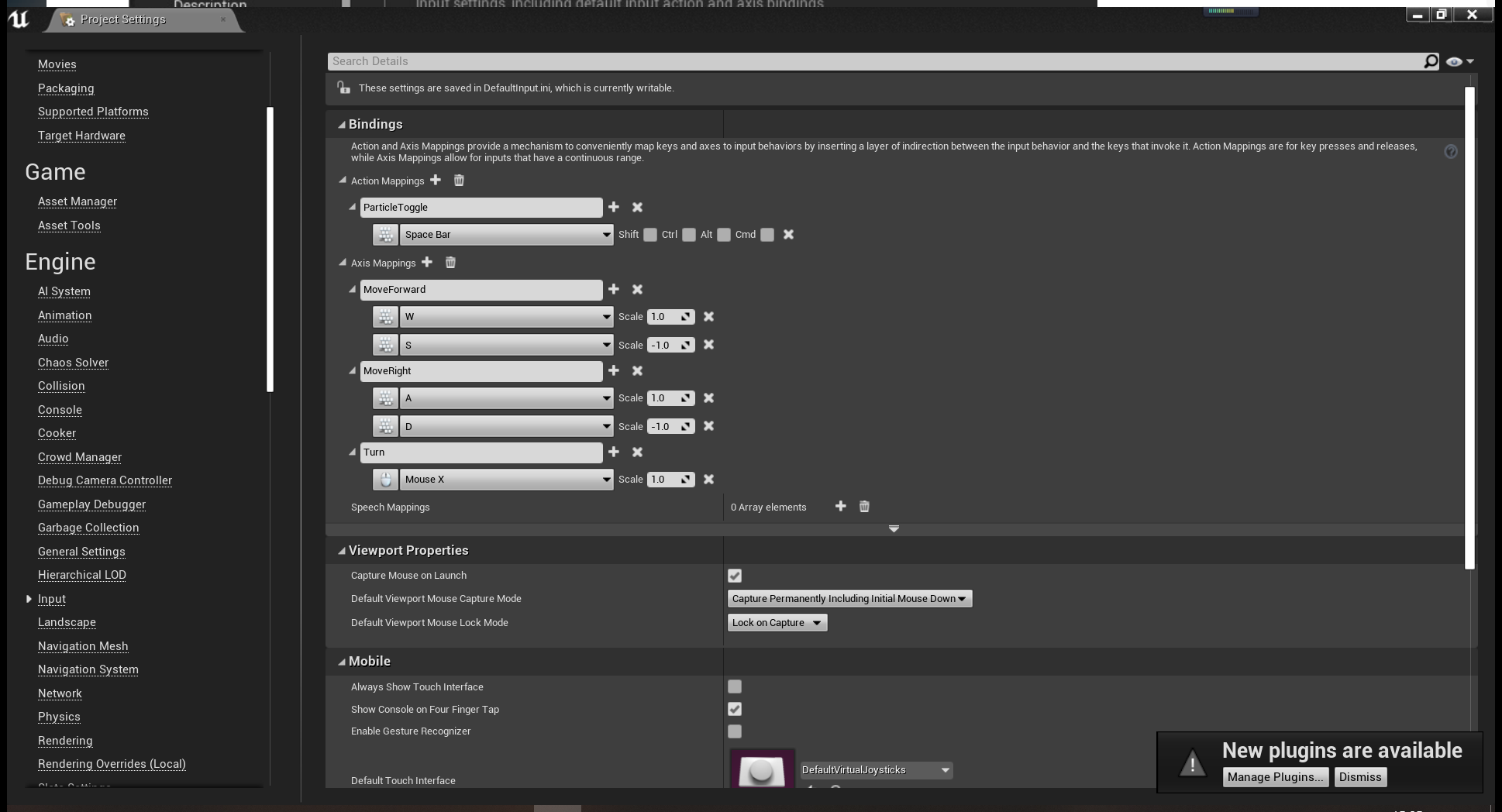
Task: Remove the Mouse X binding
Action: (x=708, y=480)
